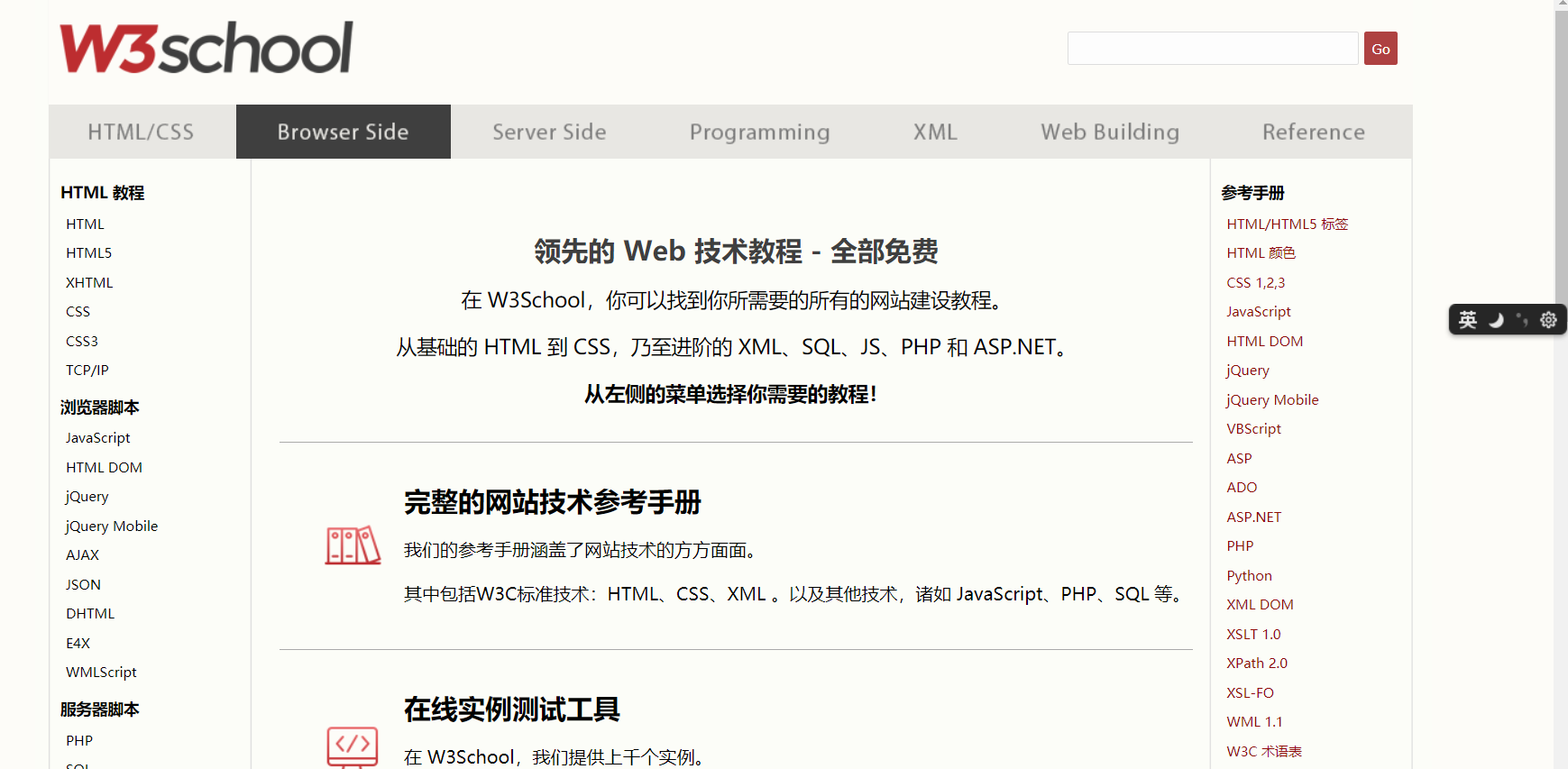Viewport: 1568px width, 769px height.
Task: Open jQuery reference in right sidebar
Action: tap(1247, 371)
